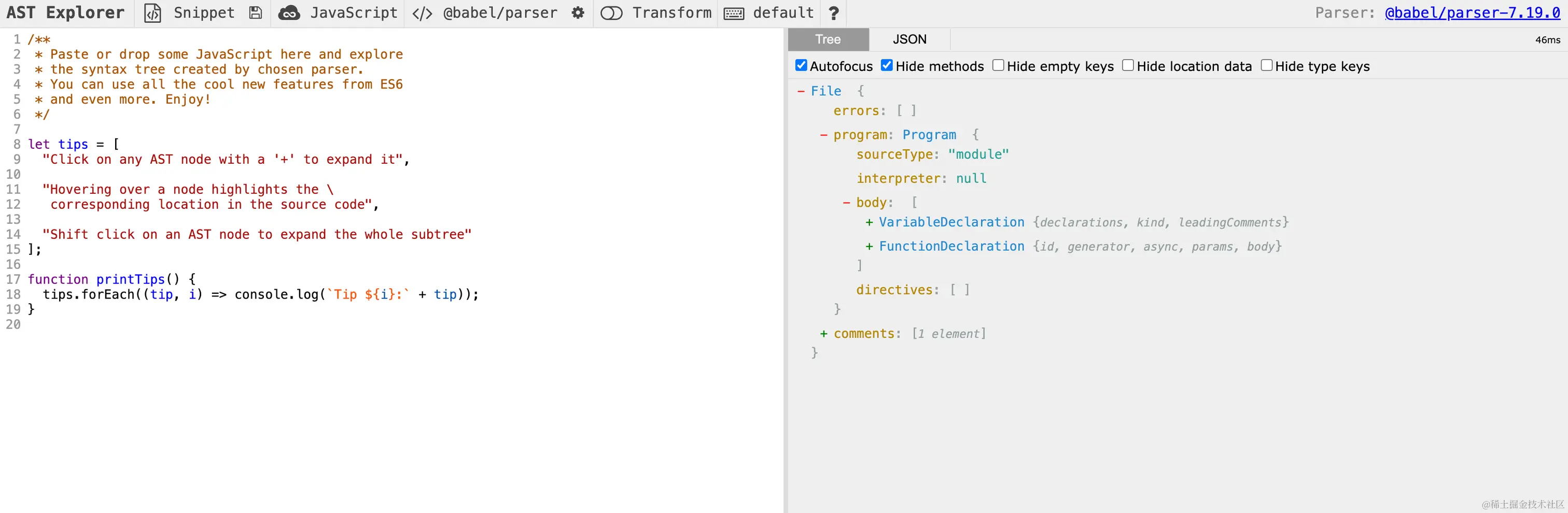Click the "Shift click on an AST node" string

click(x=257, y=234)
